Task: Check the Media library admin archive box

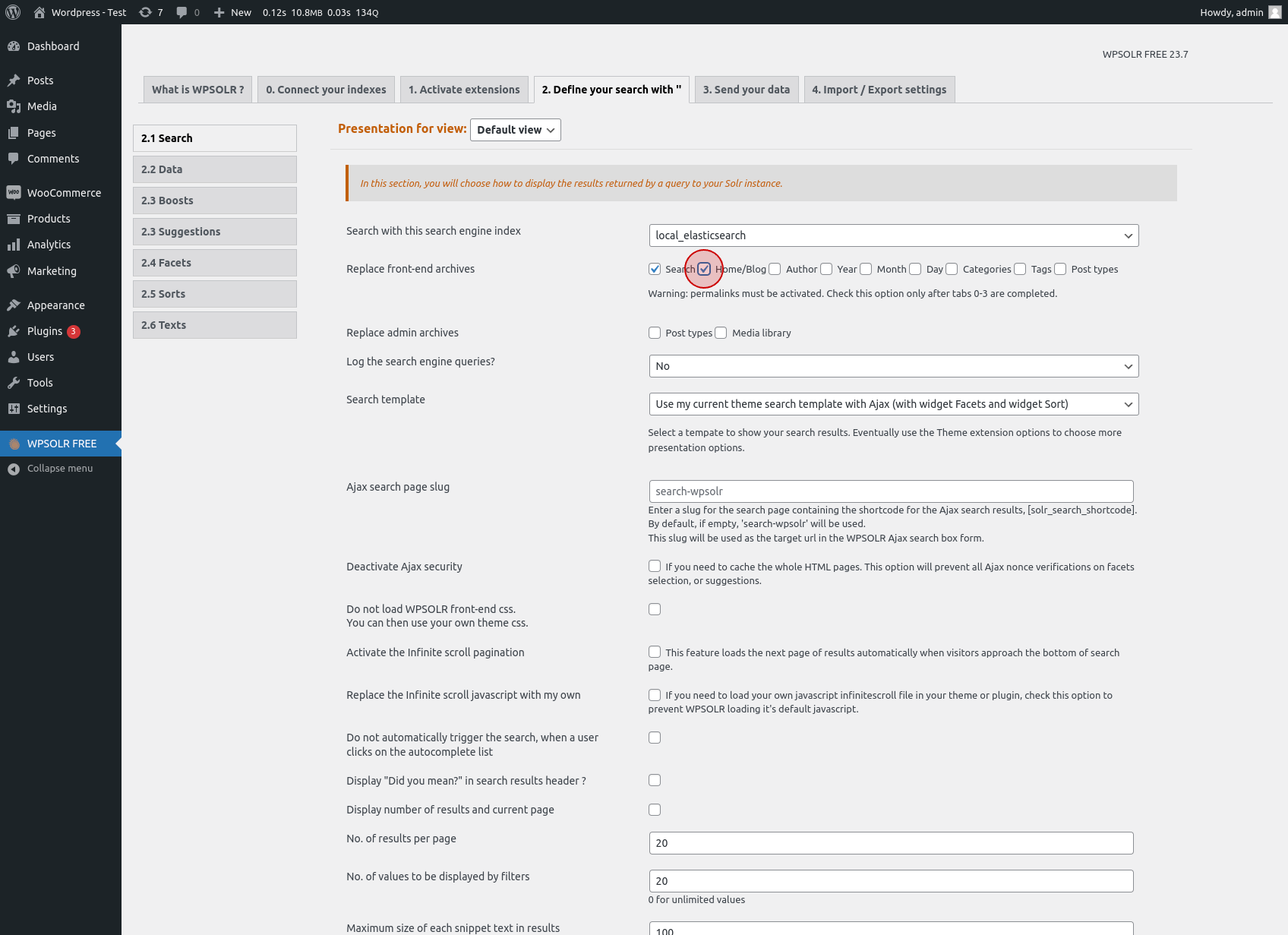Action: click(x=721, y=333)
